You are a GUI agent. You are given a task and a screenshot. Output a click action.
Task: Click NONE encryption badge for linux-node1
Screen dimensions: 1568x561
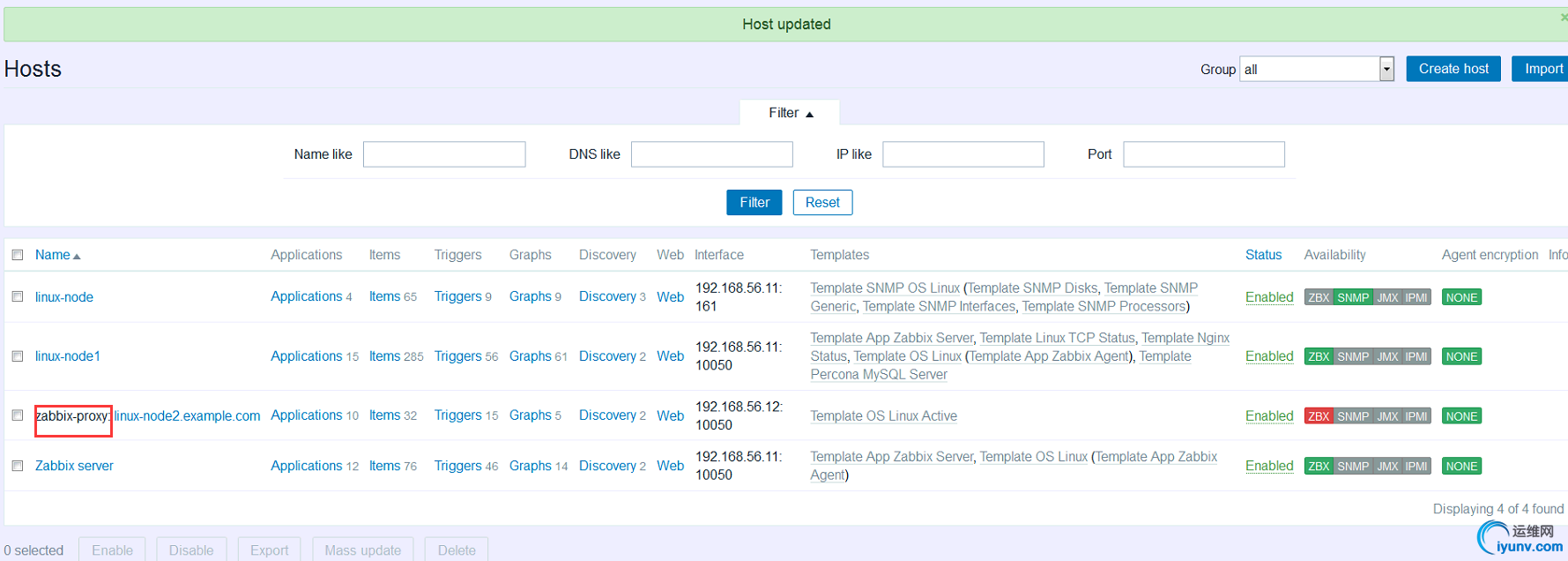(x=1461, y=356)
